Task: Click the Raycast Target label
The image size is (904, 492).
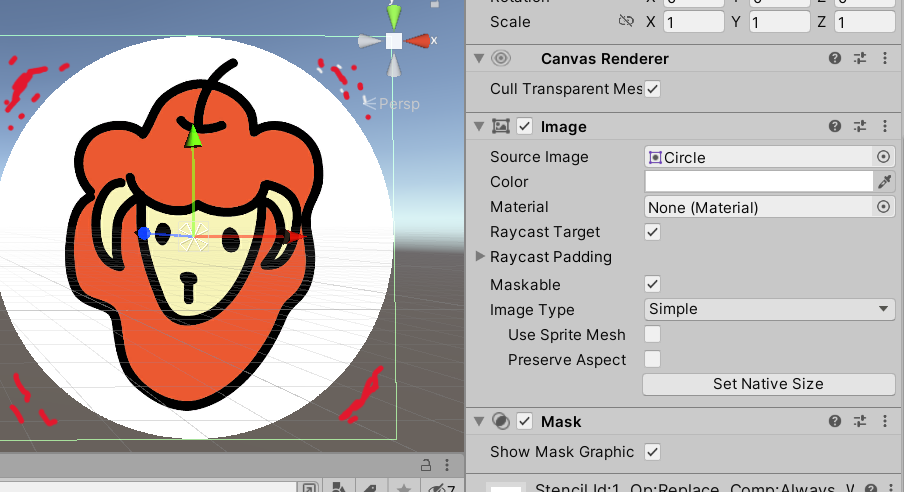Action: [545, 232]
